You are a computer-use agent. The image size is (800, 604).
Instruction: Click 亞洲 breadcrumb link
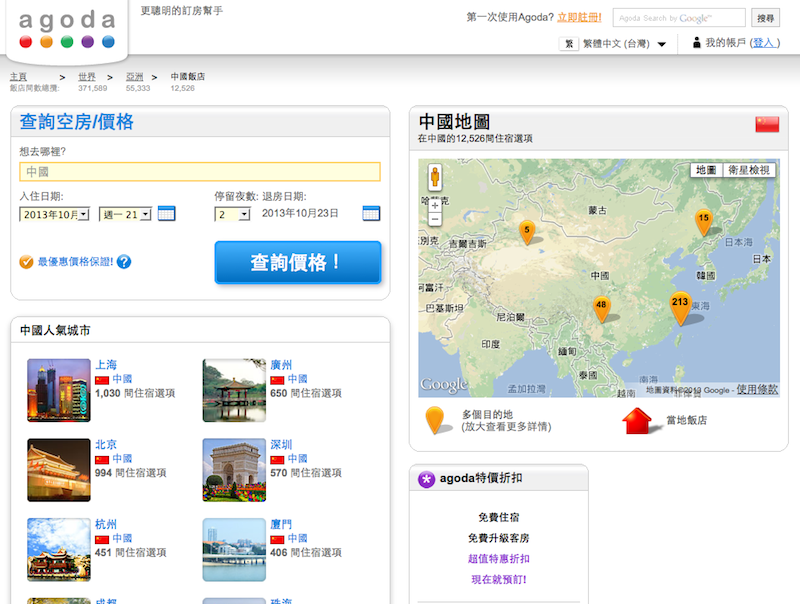click(x=135, y=77)
